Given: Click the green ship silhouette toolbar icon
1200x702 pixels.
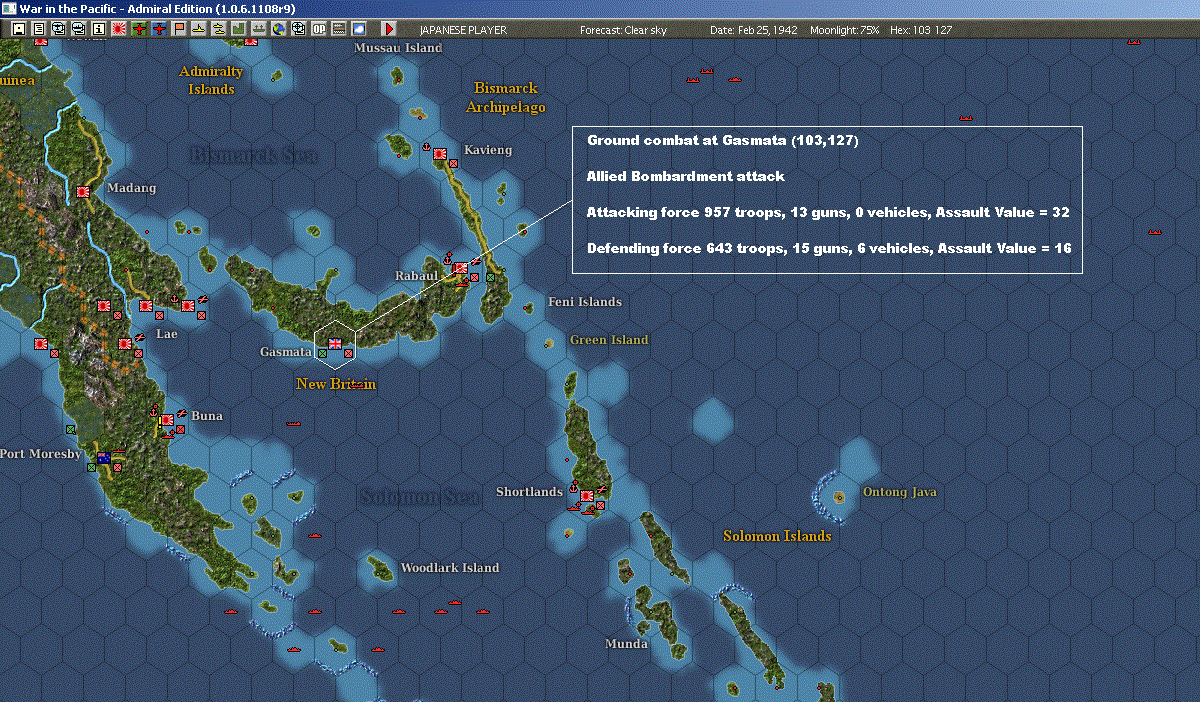Looking at the screenshot, I should [259, 29].
